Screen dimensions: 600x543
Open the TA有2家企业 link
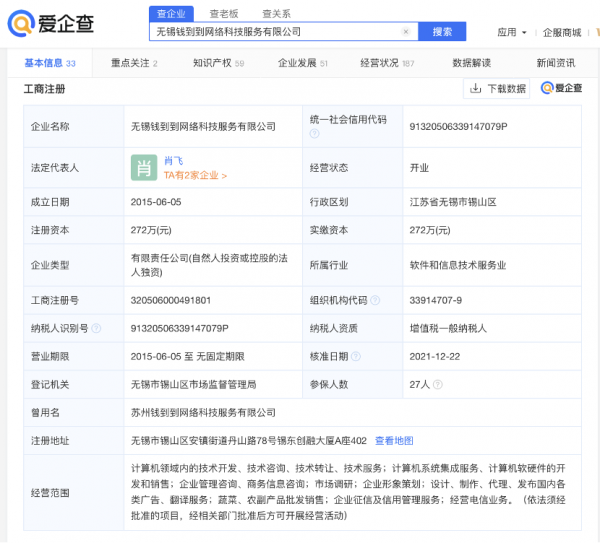tap(195, 175)
